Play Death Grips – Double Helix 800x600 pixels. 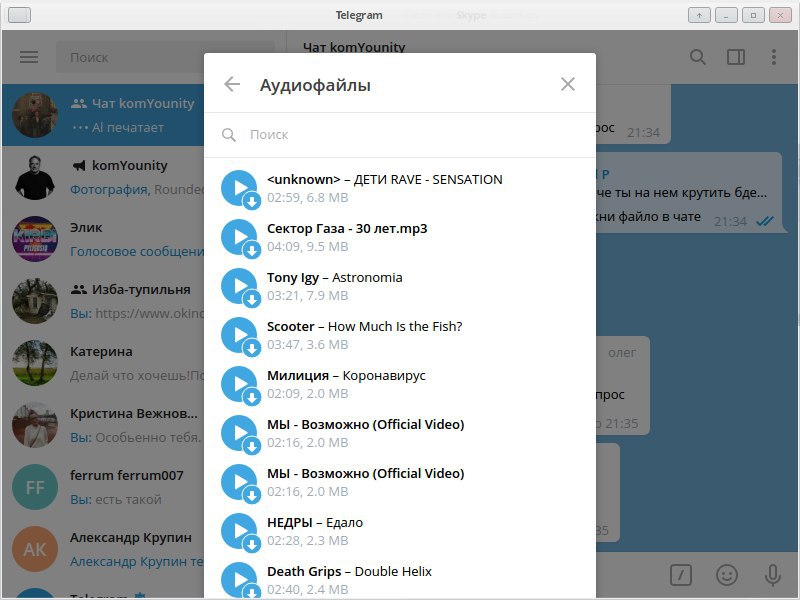coord(239,580)
